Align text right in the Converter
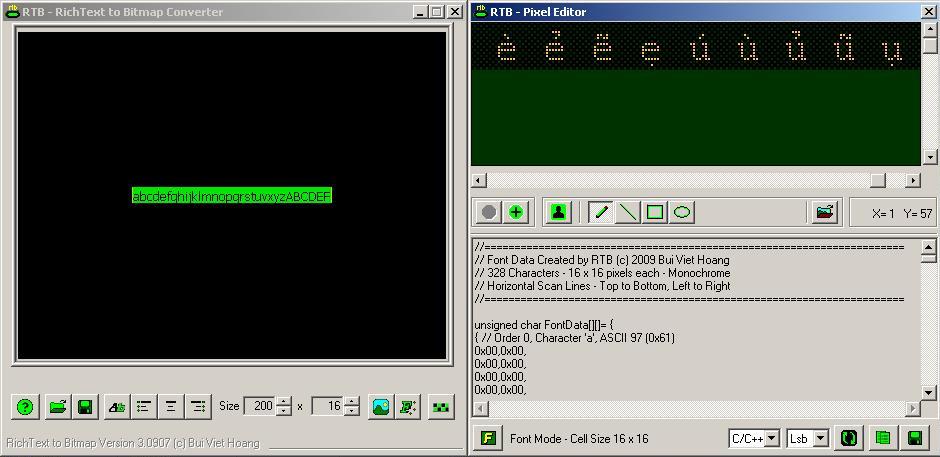The height and width of the screenshot is (457, 940). click(x=198, y=407)
